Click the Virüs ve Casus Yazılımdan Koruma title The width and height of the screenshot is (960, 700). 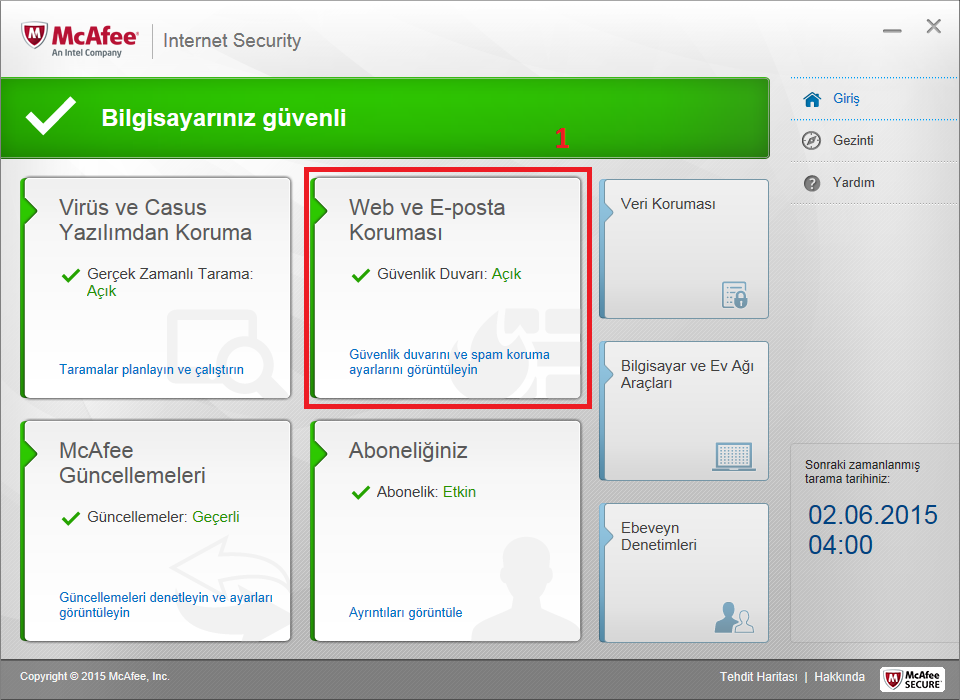click(x=156, y=220)
